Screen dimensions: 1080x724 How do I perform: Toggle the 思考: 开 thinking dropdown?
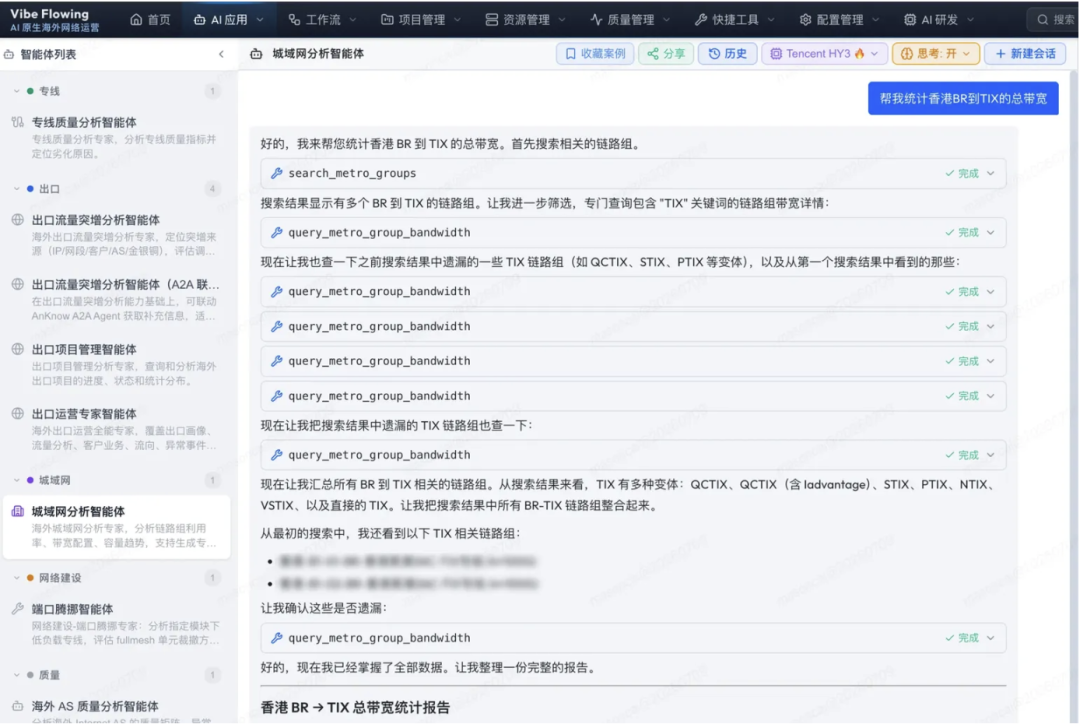point(935,54)
